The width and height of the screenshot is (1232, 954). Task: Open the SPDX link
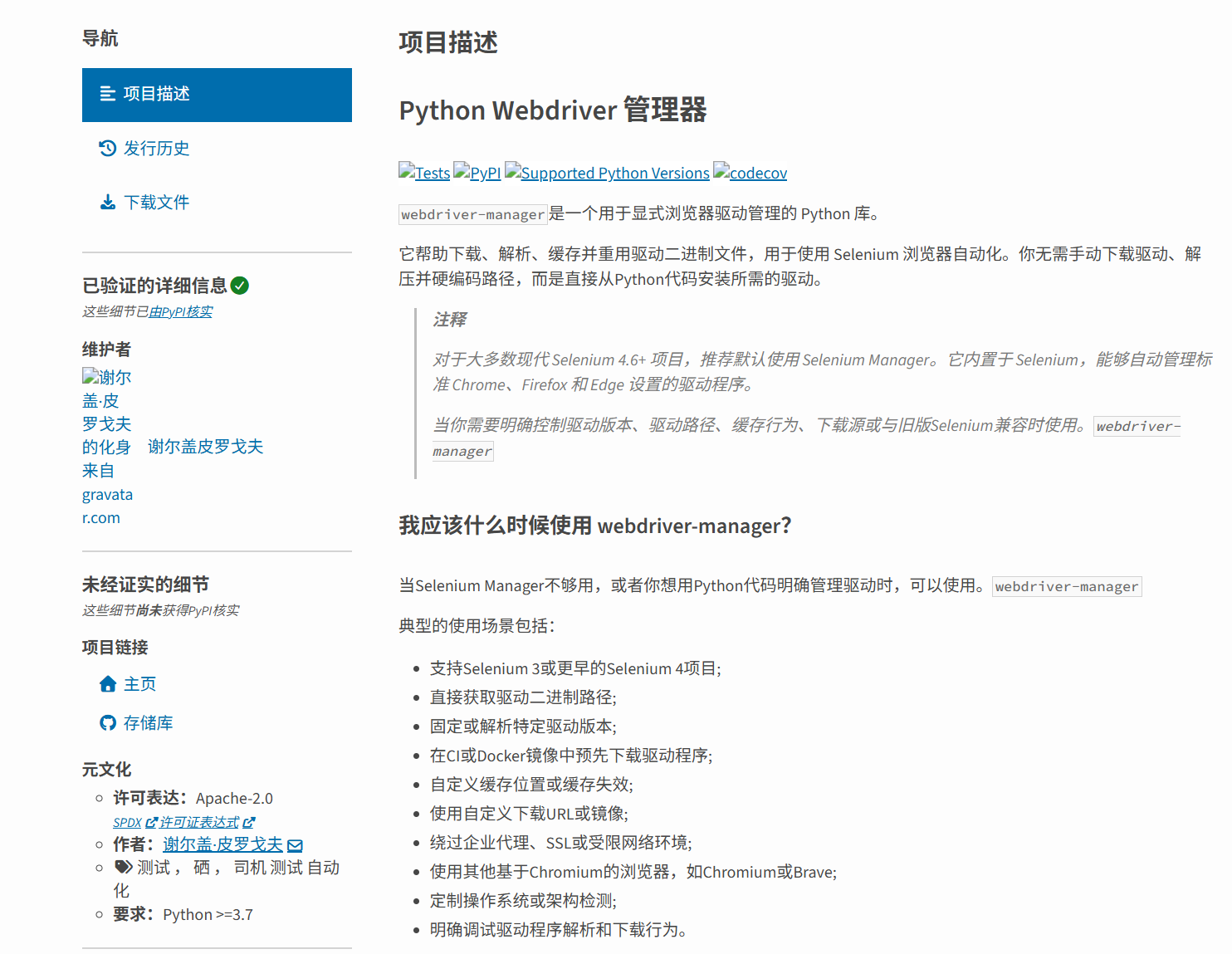pos(127,822)
